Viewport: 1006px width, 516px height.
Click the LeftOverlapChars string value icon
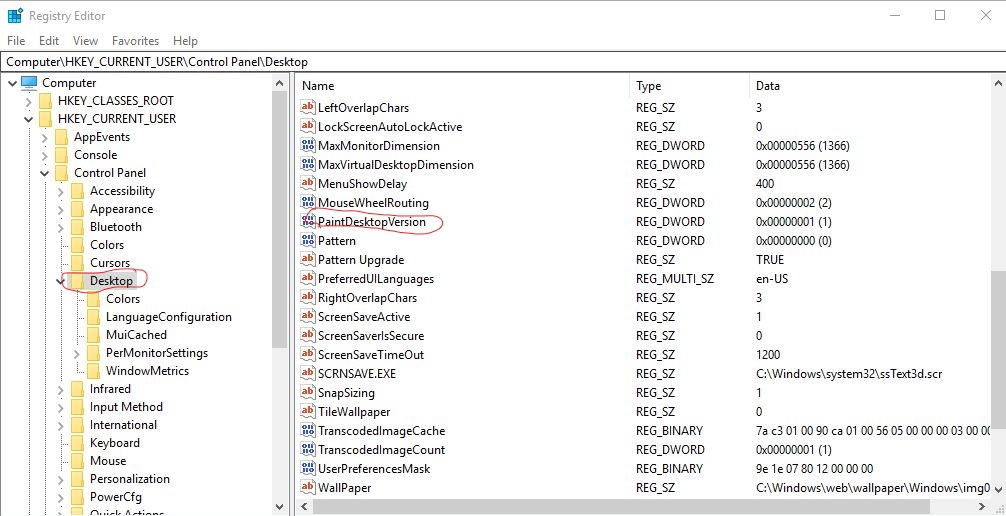308,107
